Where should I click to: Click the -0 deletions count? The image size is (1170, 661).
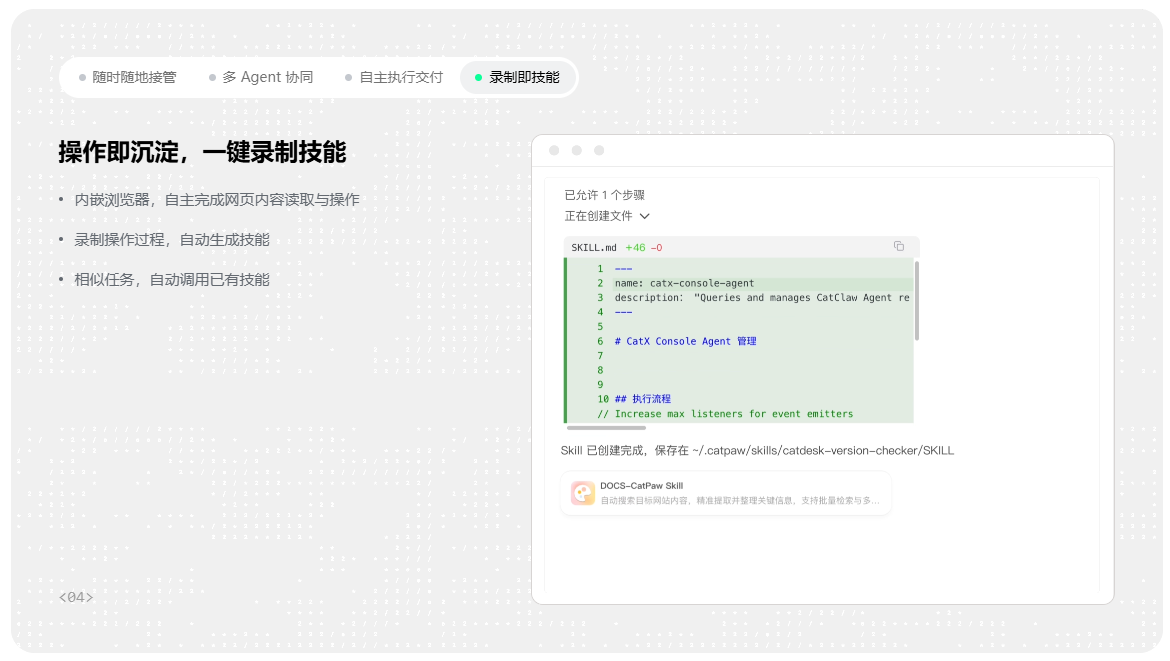[x=657, y=248]
